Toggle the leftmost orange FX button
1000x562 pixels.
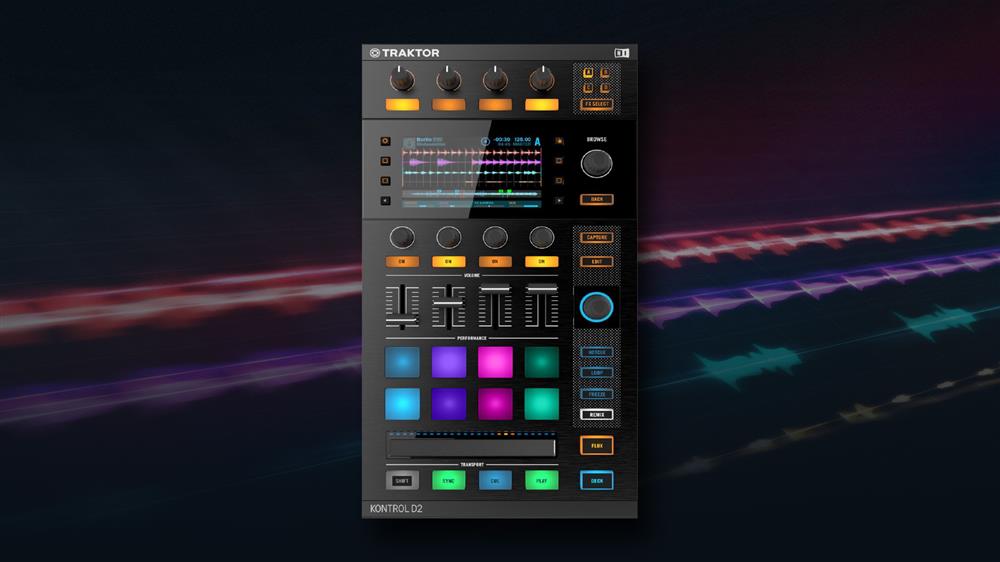402,105
